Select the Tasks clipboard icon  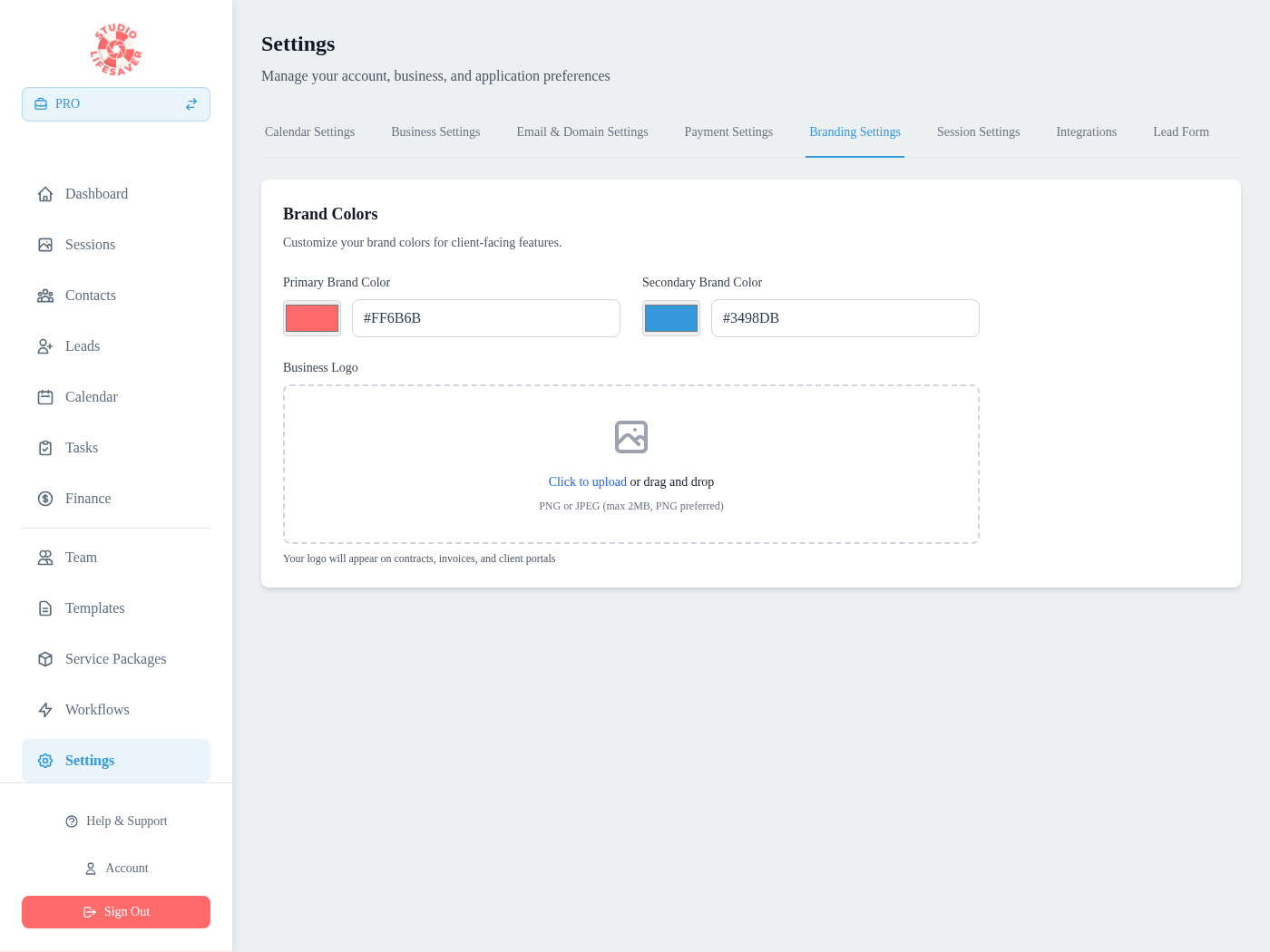point(45,447)
